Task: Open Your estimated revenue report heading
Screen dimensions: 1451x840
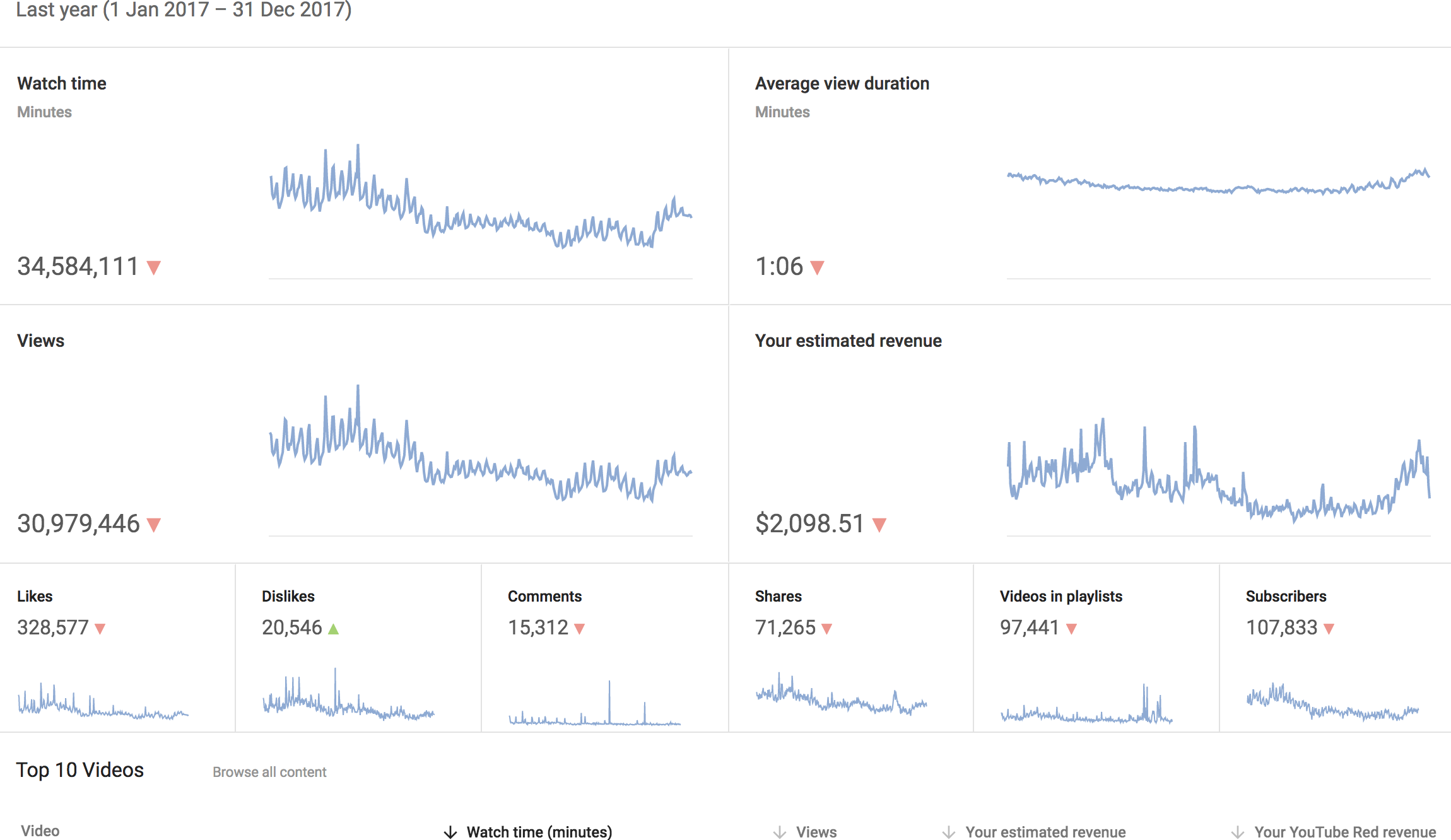Action: [x=848, y=341]
